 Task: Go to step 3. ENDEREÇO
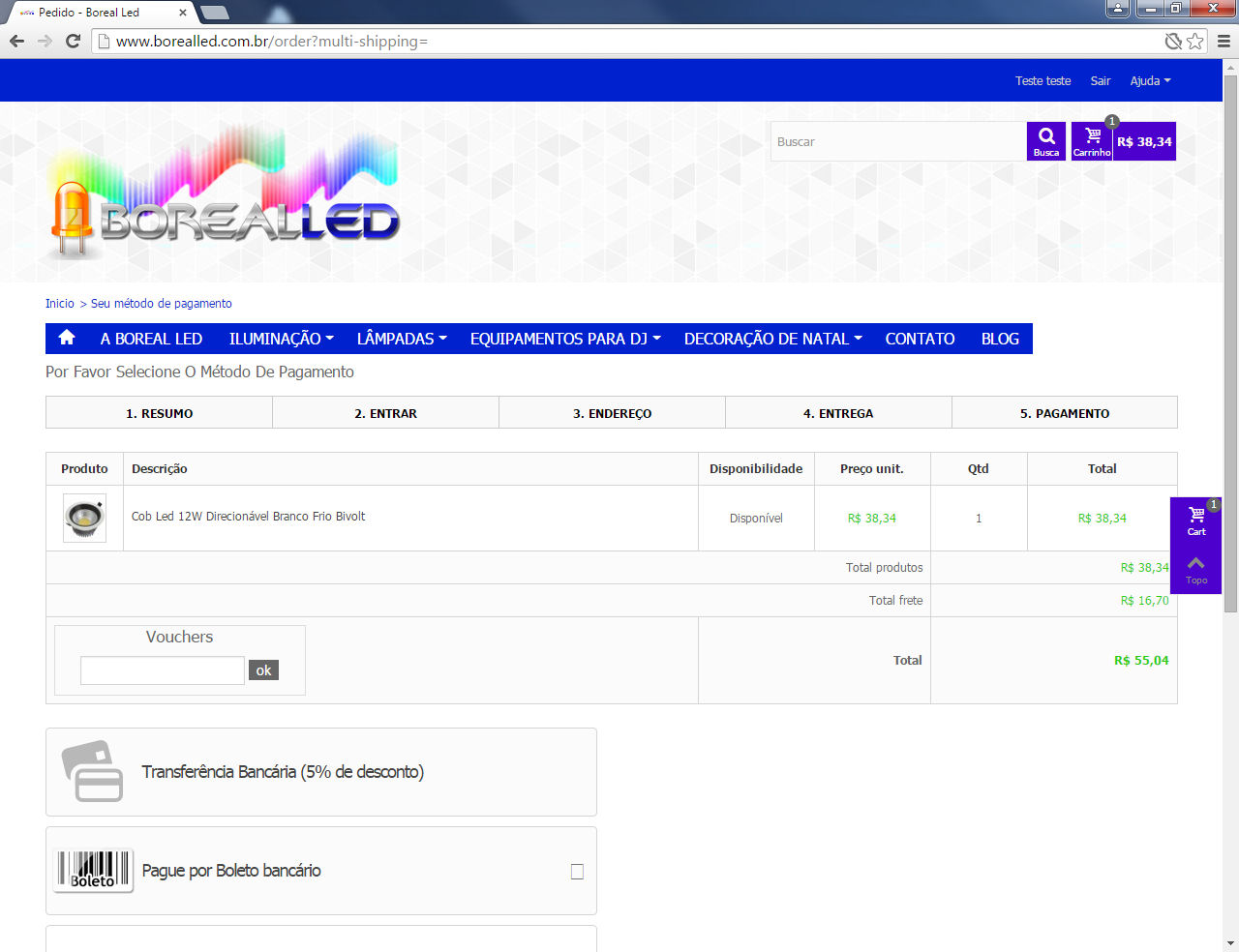(612, 413)
